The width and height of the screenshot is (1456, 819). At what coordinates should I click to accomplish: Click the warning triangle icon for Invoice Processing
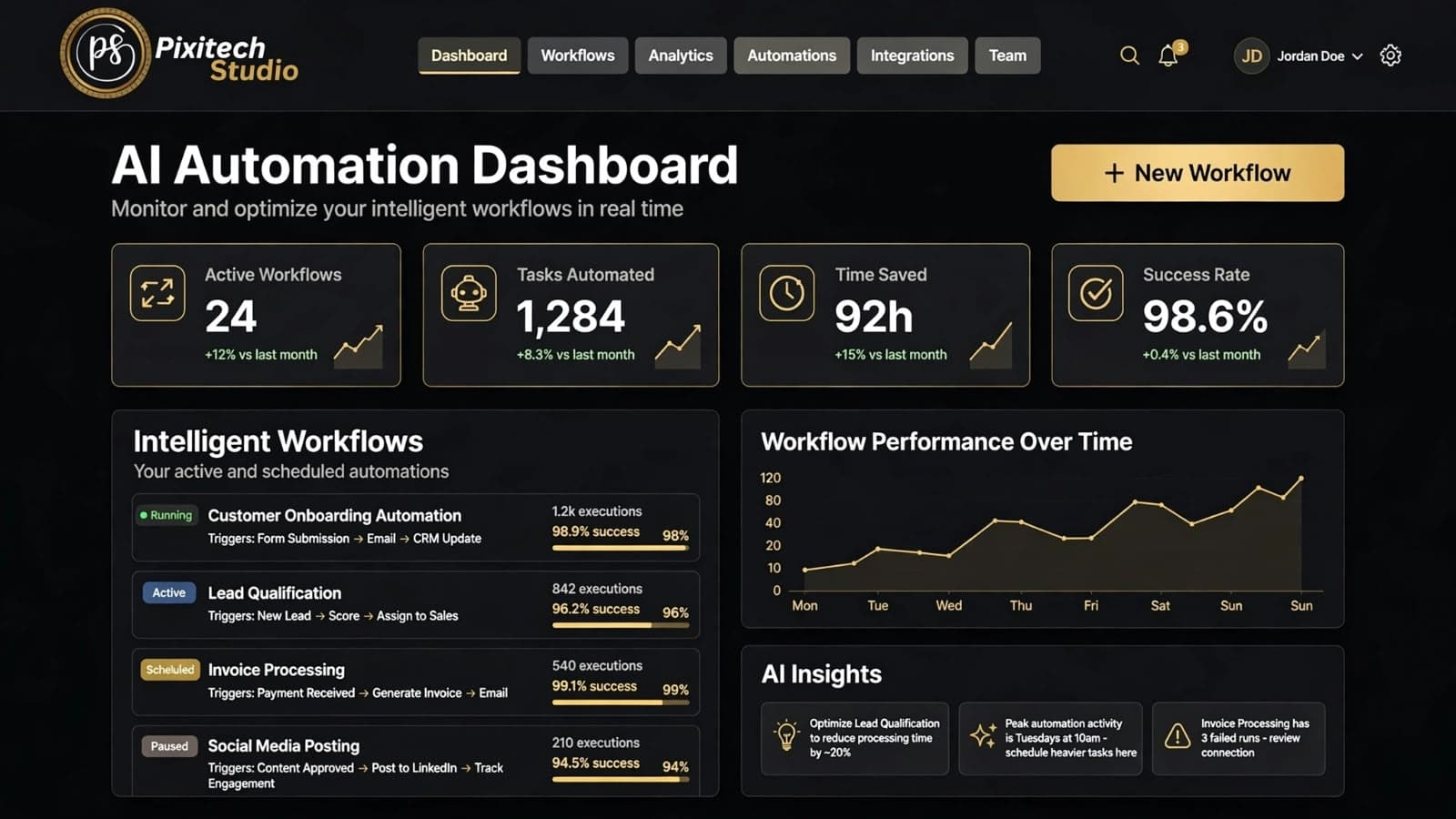[x=1178, y=735]
